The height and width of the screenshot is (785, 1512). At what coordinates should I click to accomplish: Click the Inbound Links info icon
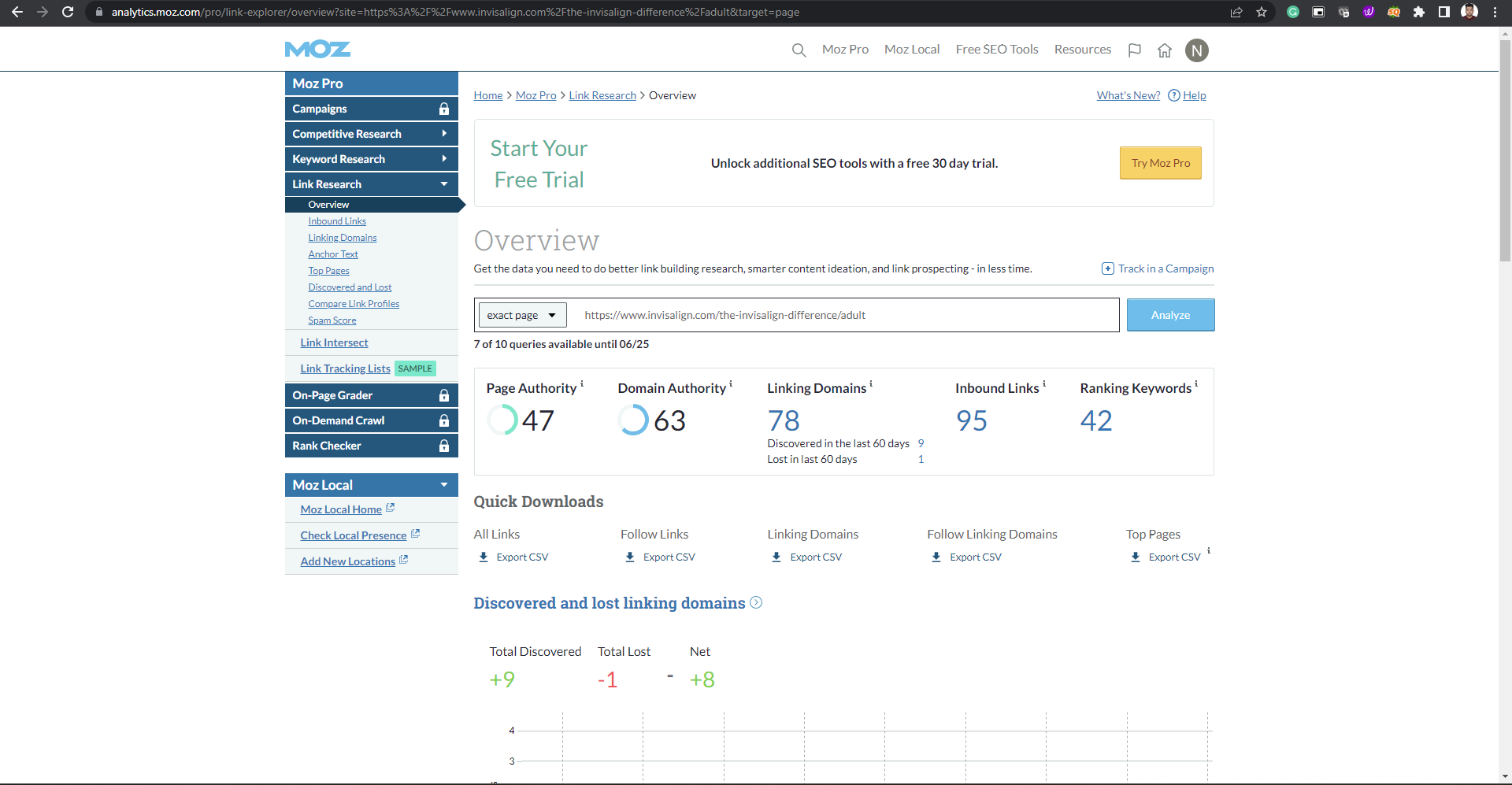[x=1044, y=383]
